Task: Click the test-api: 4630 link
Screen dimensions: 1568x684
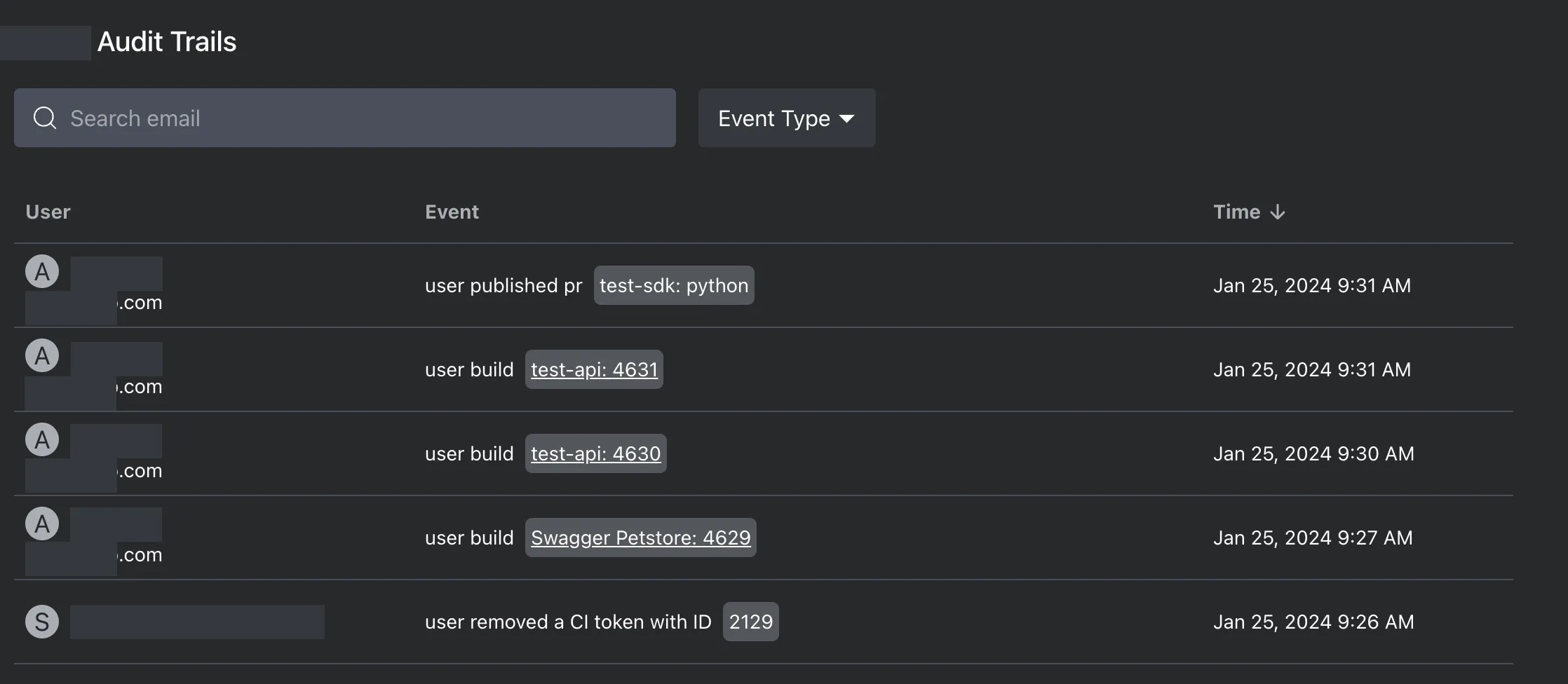Action: pyautogui.click(x=595, y=453)
